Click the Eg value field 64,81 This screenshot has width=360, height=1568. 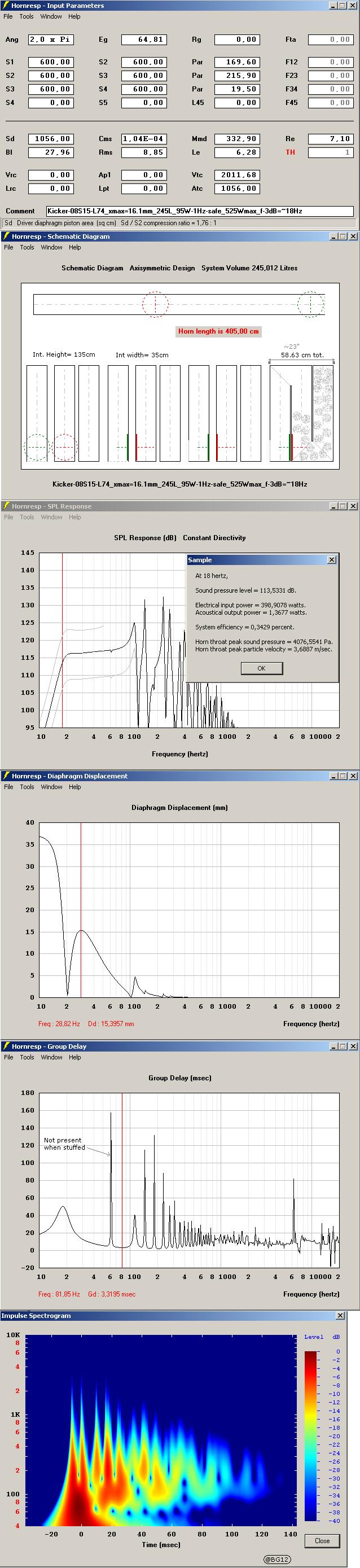pyautogui.click(x=143, y=40)
